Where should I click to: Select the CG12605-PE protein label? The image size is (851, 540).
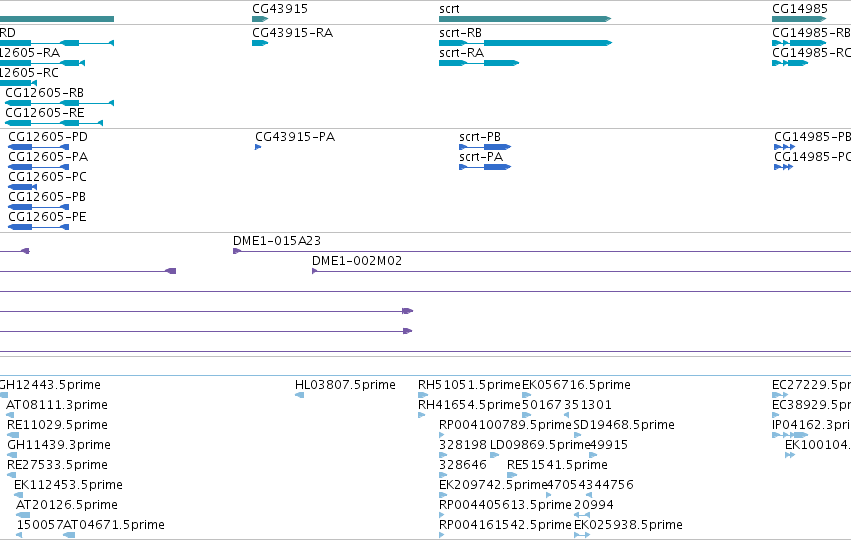(x=47, y=217)
